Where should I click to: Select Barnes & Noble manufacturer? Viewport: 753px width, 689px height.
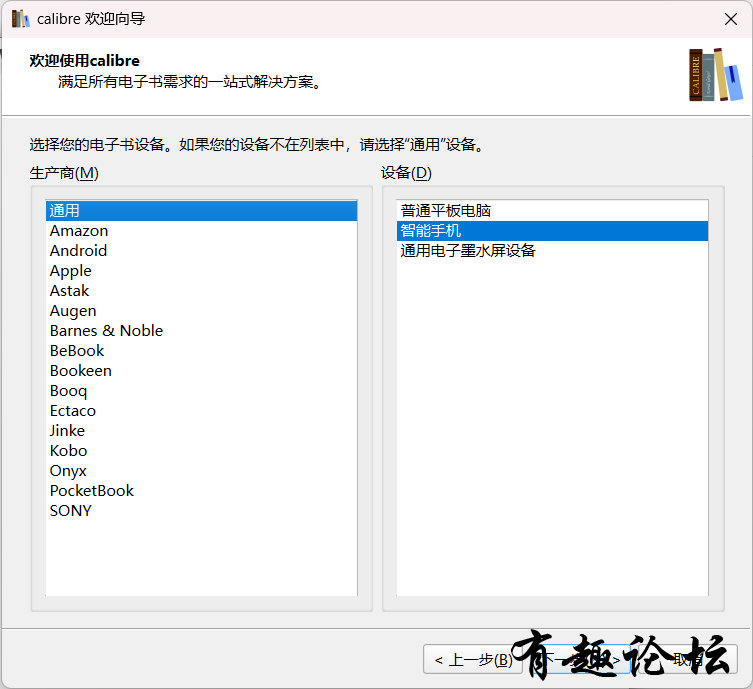click(201, 331)
